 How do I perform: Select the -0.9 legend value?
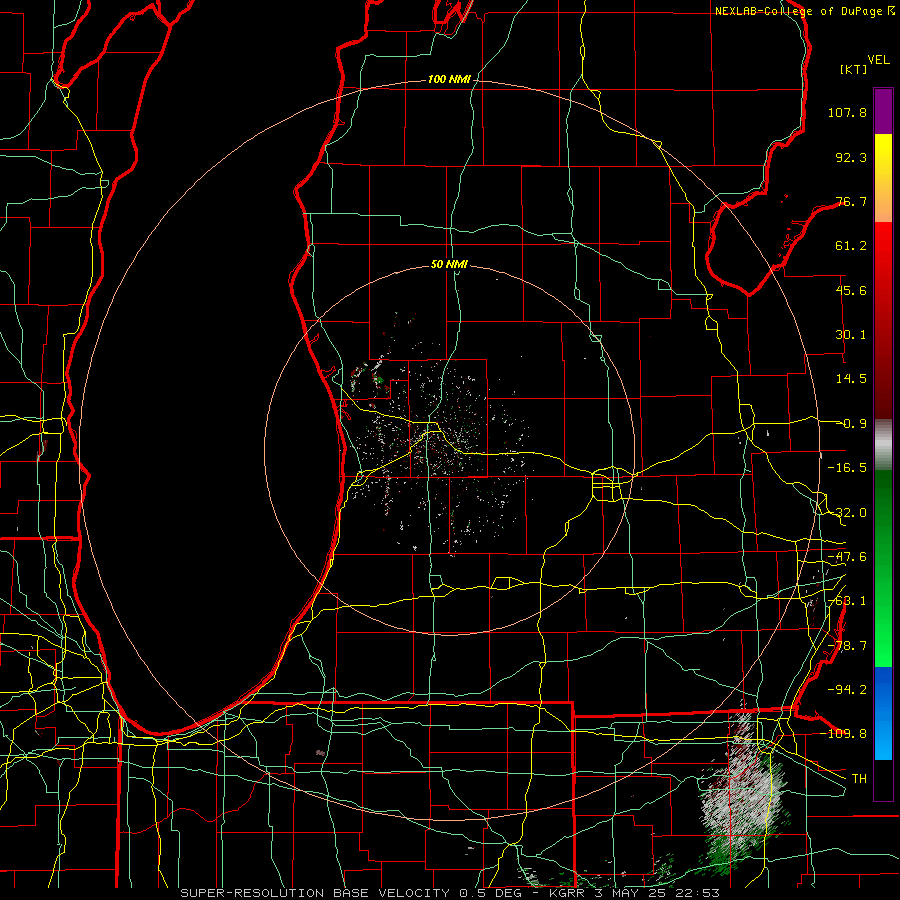pos(851,424)
